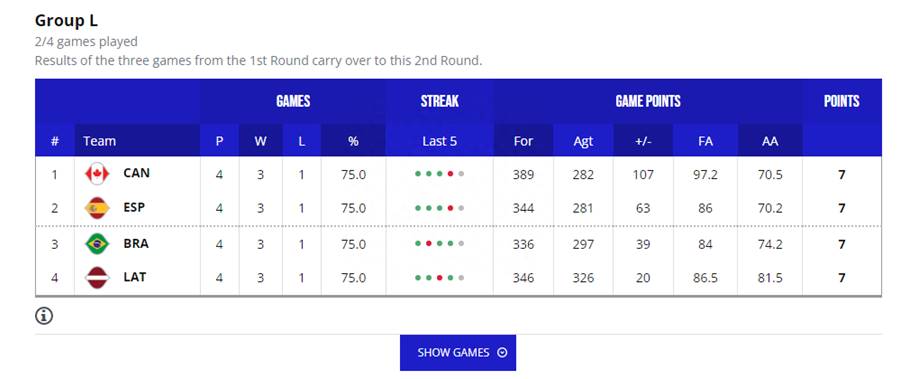900x379 pixels.
Task: Sort by the For column header
Action: [x=523, y=141]
